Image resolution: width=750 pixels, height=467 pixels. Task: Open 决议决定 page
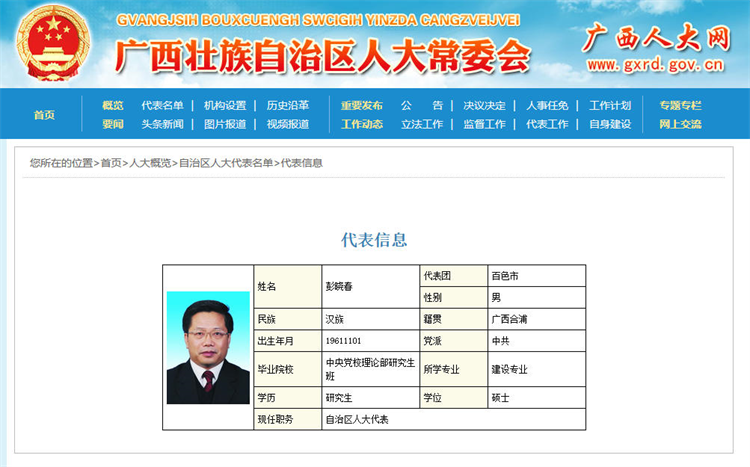pyautogui.click(x=484, y=105)
